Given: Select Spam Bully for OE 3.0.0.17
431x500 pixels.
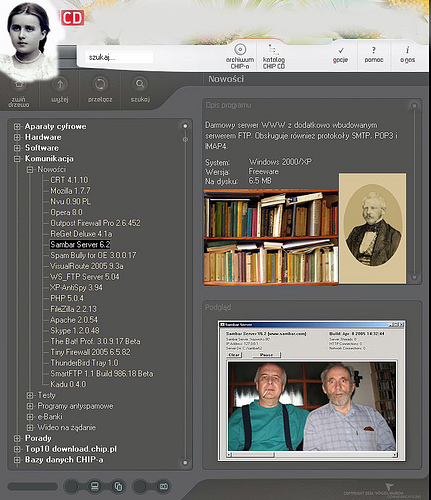Looking at the screenshot, I should (x=93, y=255).
